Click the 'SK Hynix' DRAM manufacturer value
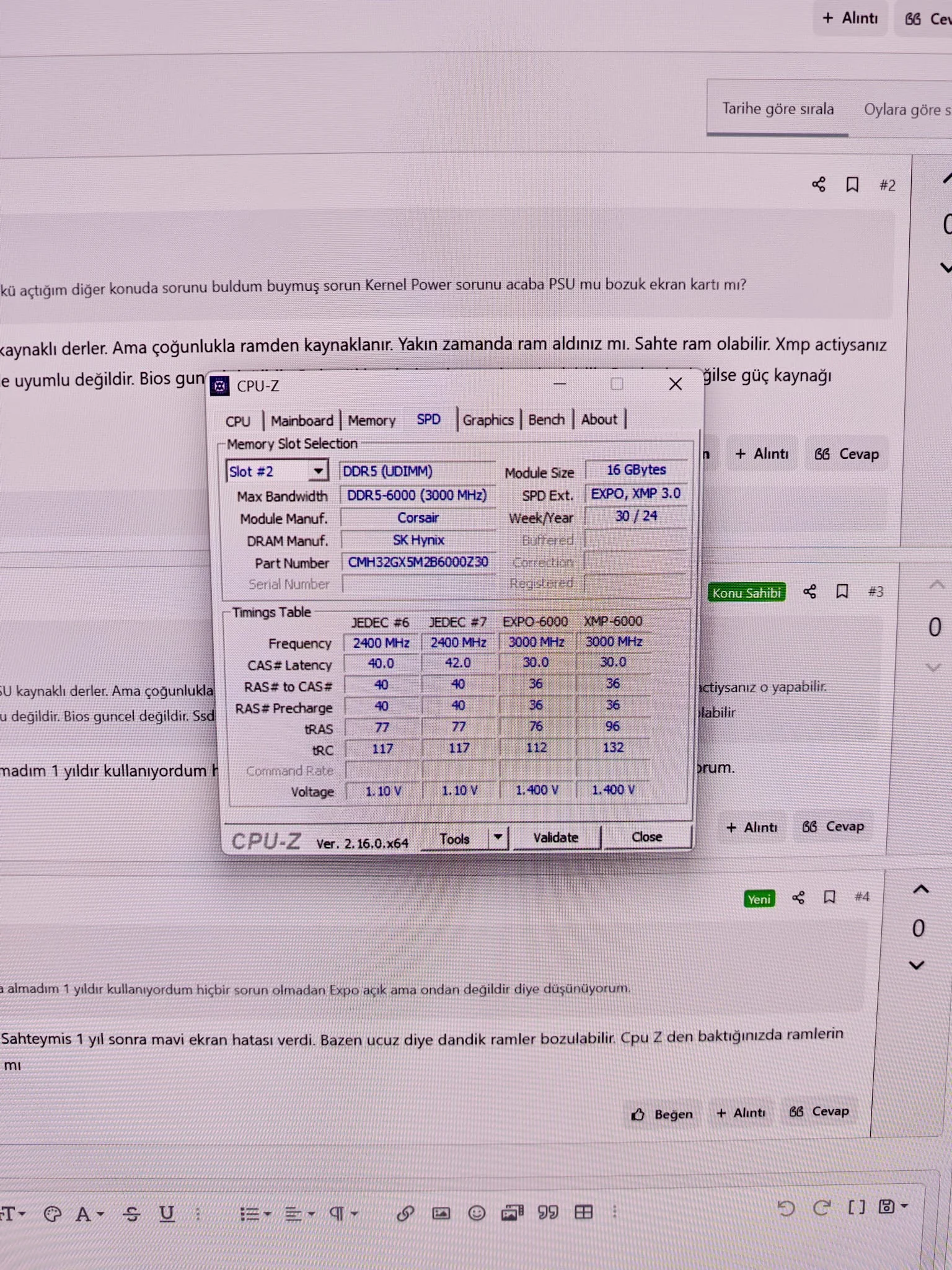Viewport: 952px width, 1270px height. coord(418,540)
